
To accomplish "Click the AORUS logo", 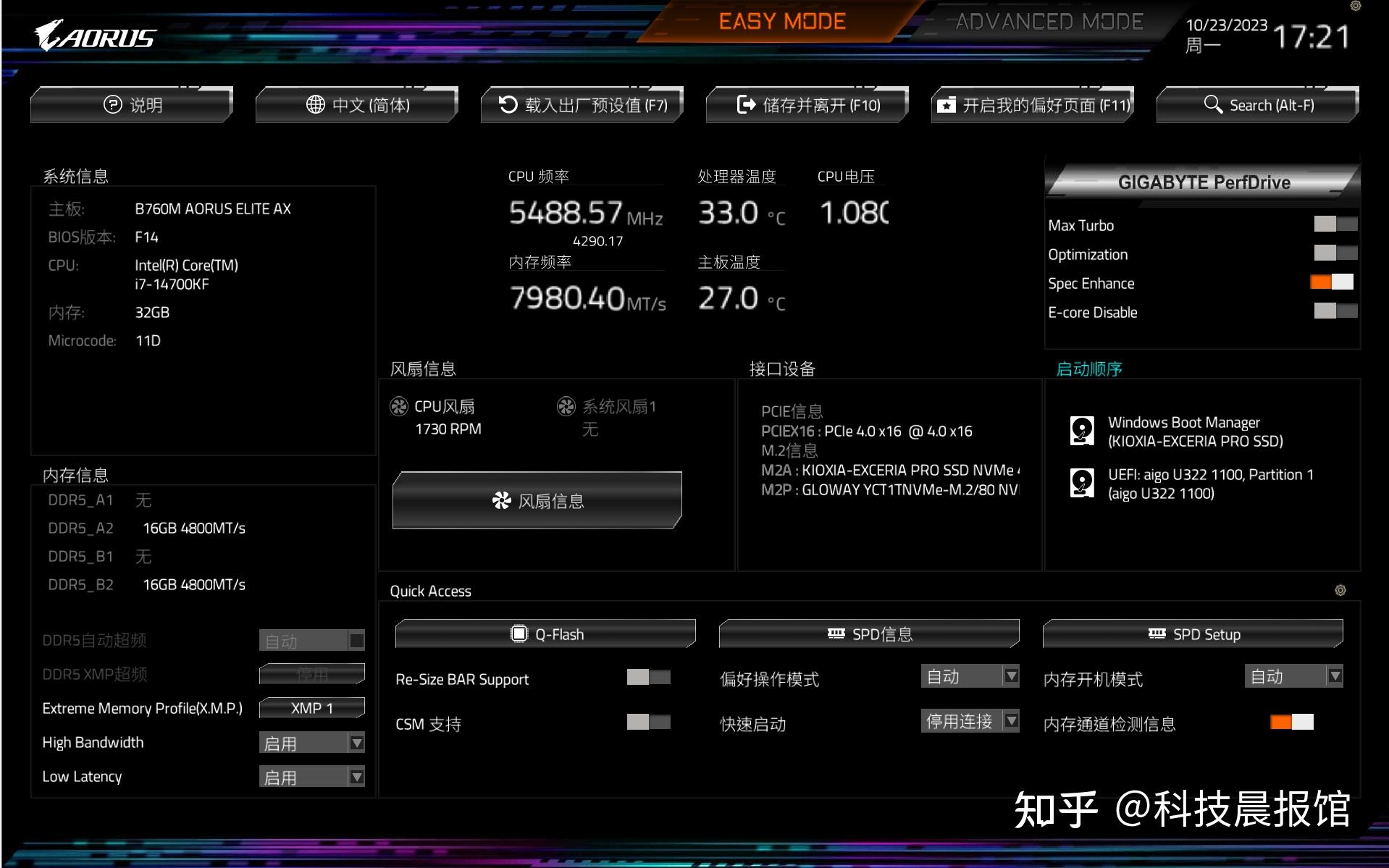I will (x=95, y=35).
